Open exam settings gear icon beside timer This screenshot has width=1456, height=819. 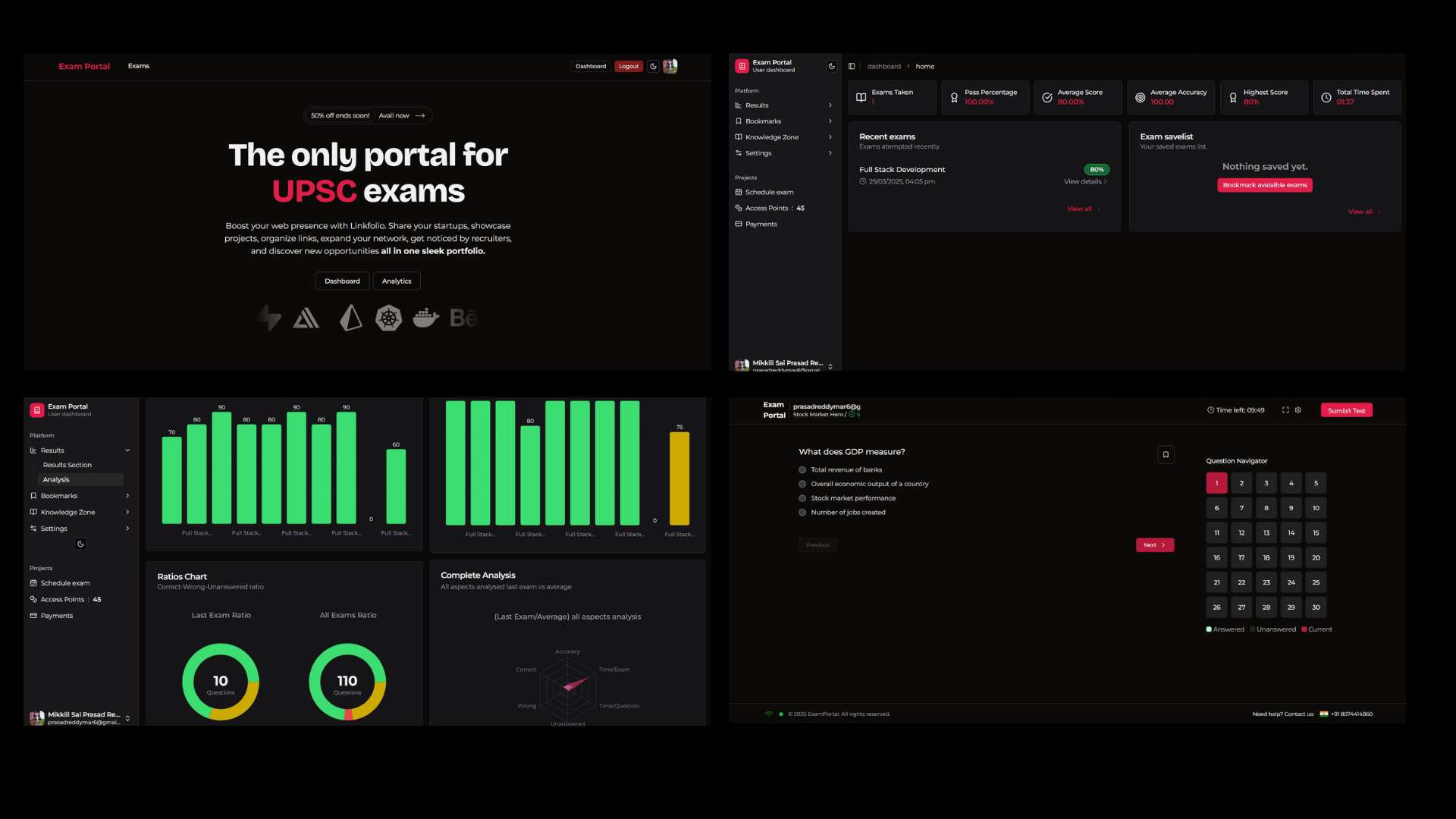pos(1298,410)
